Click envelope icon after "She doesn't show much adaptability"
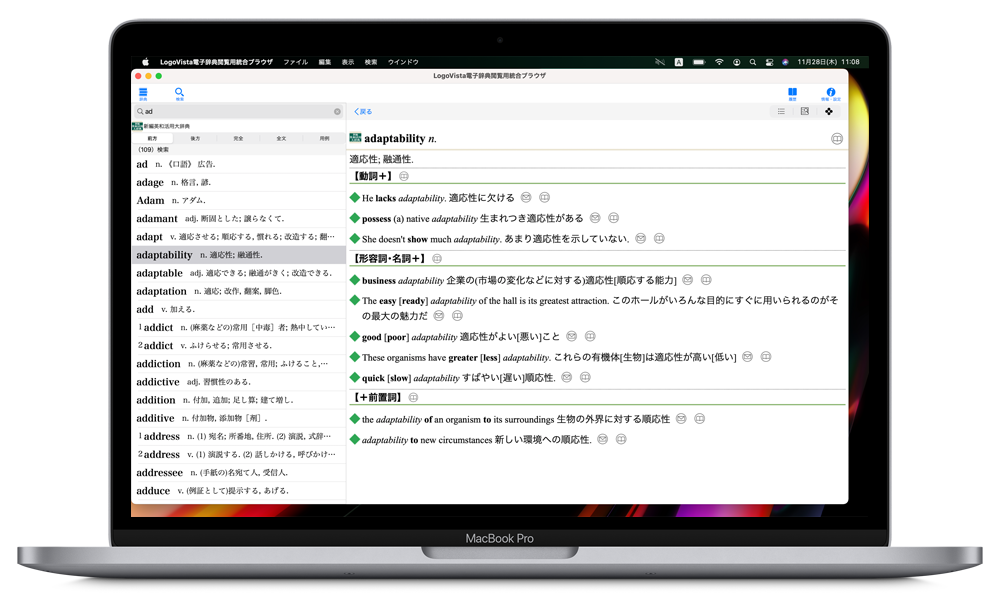The height and width of the screenshot is (600, 1000). point(641,238)
